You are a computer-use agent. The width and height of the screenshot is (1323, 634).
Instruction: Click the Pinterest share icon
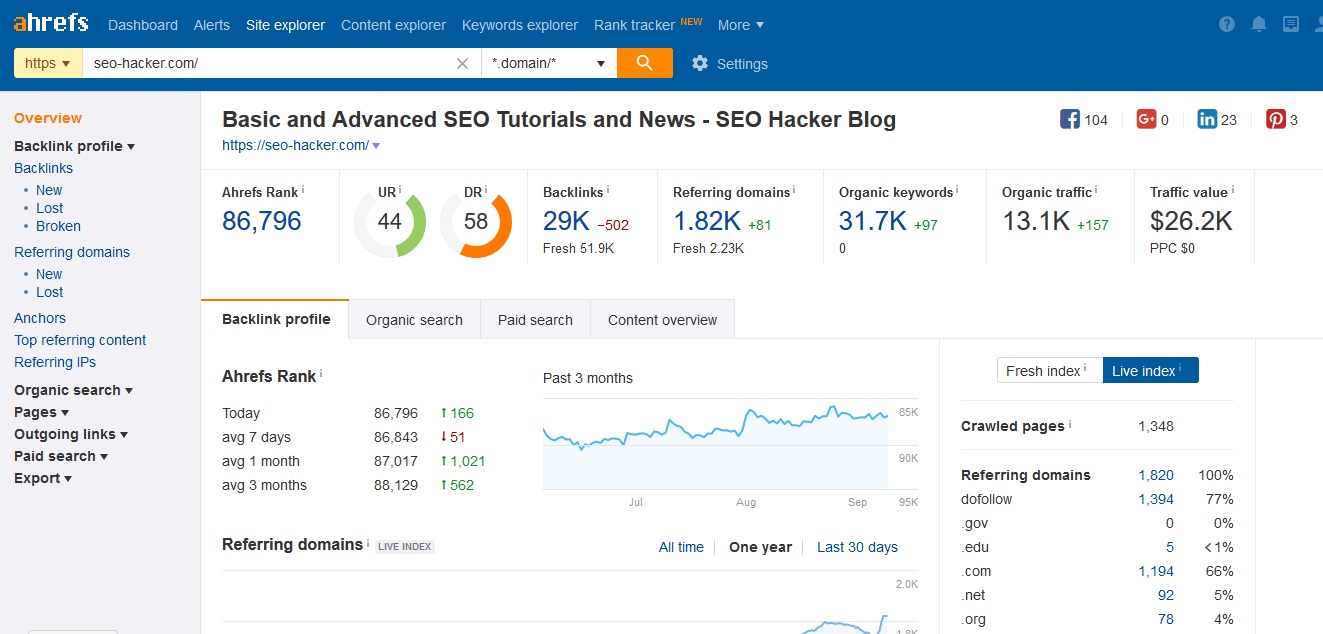coord(1276,119)
